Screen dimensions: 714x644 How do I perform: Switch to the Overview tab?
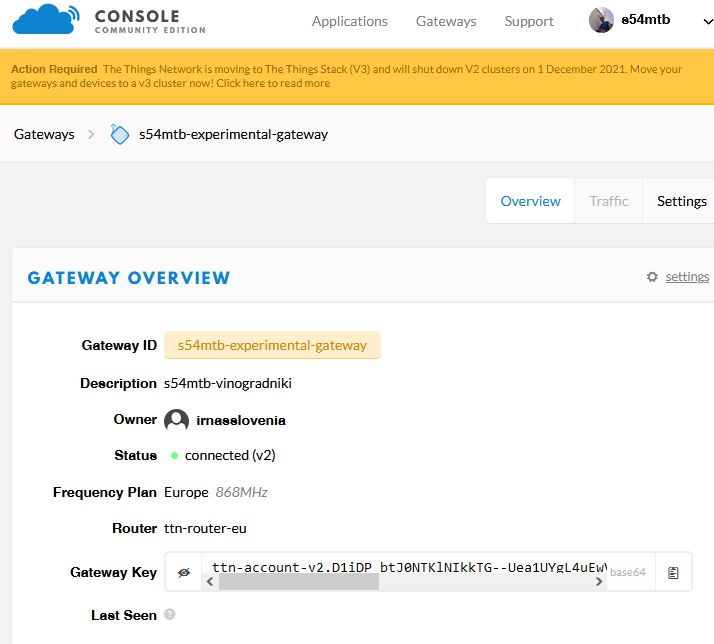click(530, 201)
